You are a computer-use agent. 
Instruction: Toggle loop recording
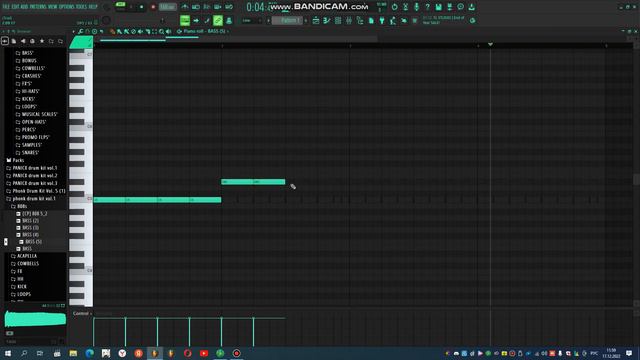[229, 7]
